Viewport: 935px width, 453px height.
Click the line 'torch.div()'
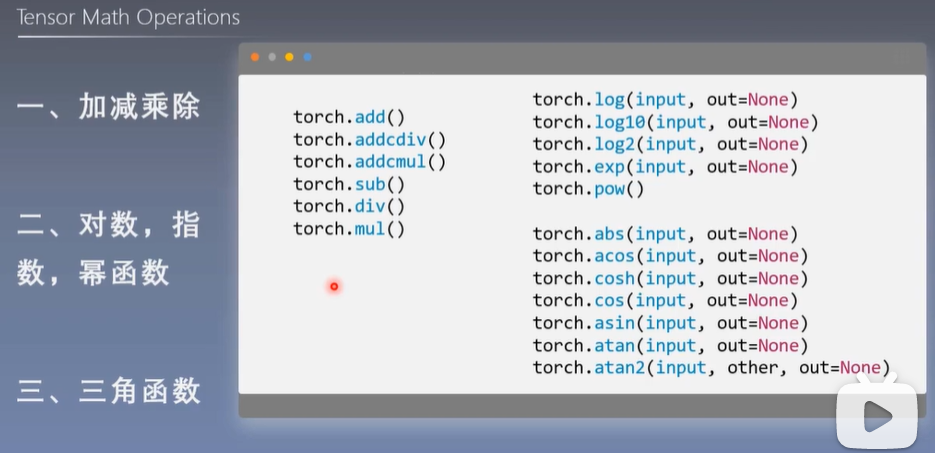point(349,206)
